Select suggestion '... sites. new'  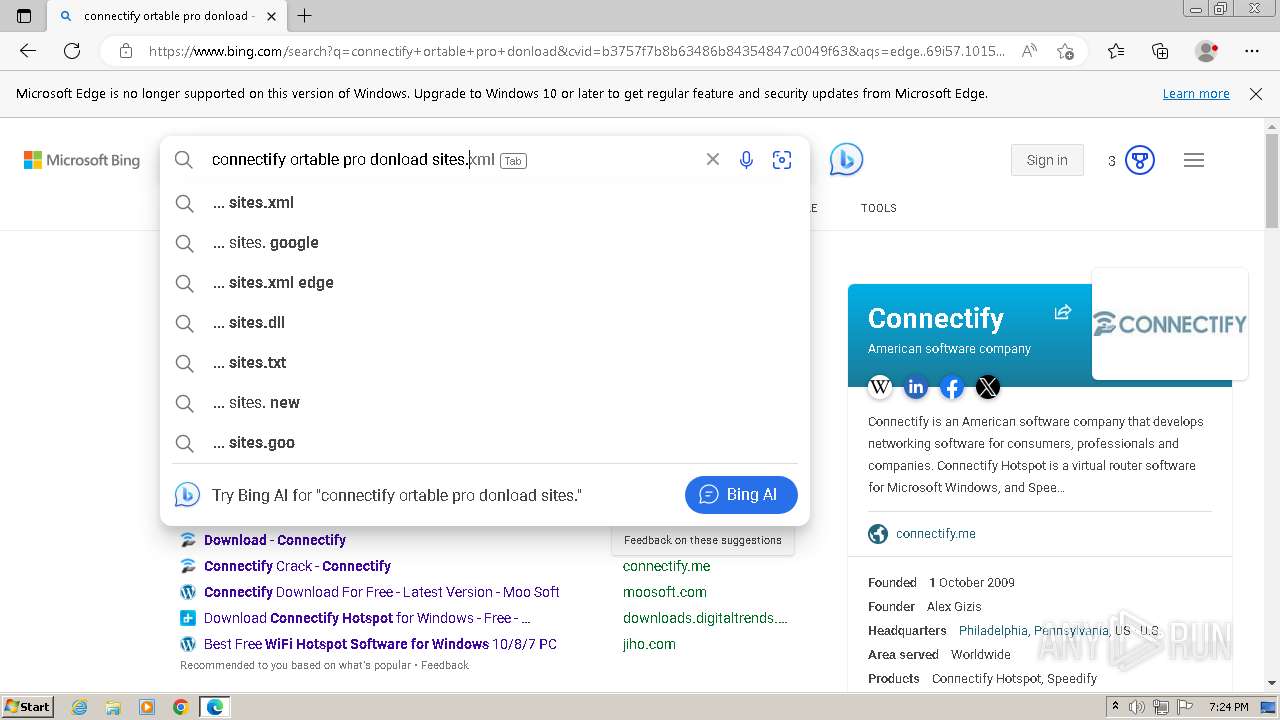pyautogui.click(x=485, y=402)
